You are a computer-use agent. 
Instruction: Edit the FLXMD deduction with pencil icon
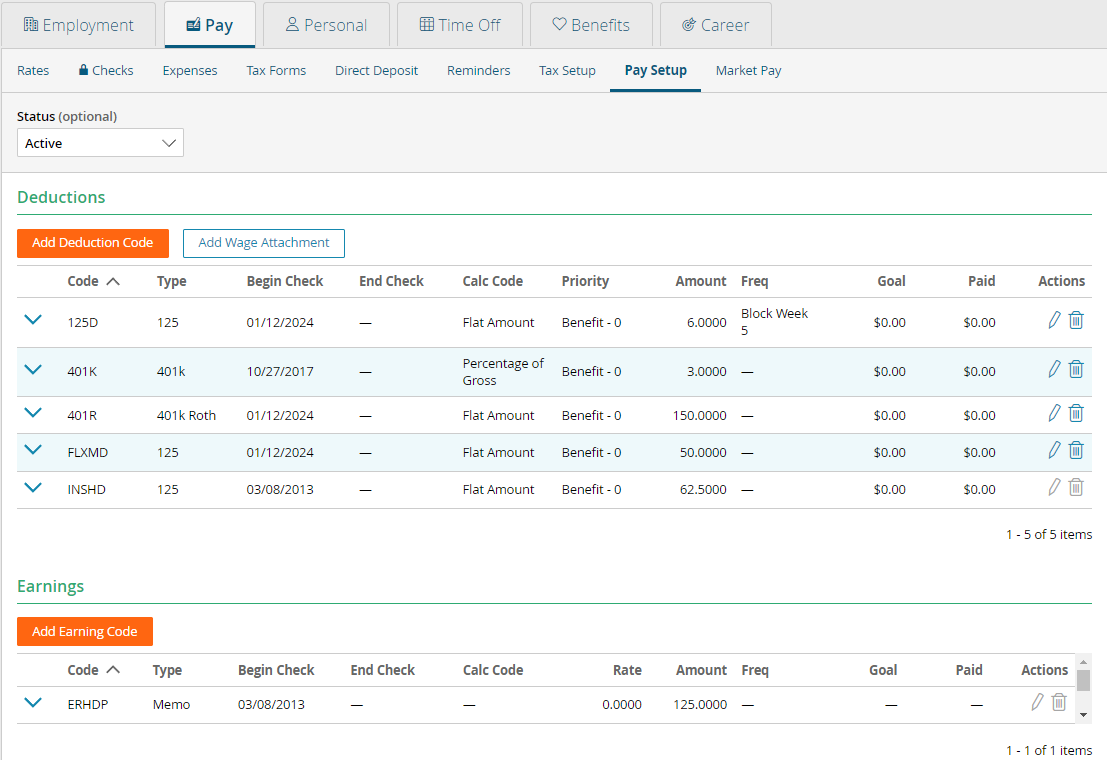(x=1054, y=450)
